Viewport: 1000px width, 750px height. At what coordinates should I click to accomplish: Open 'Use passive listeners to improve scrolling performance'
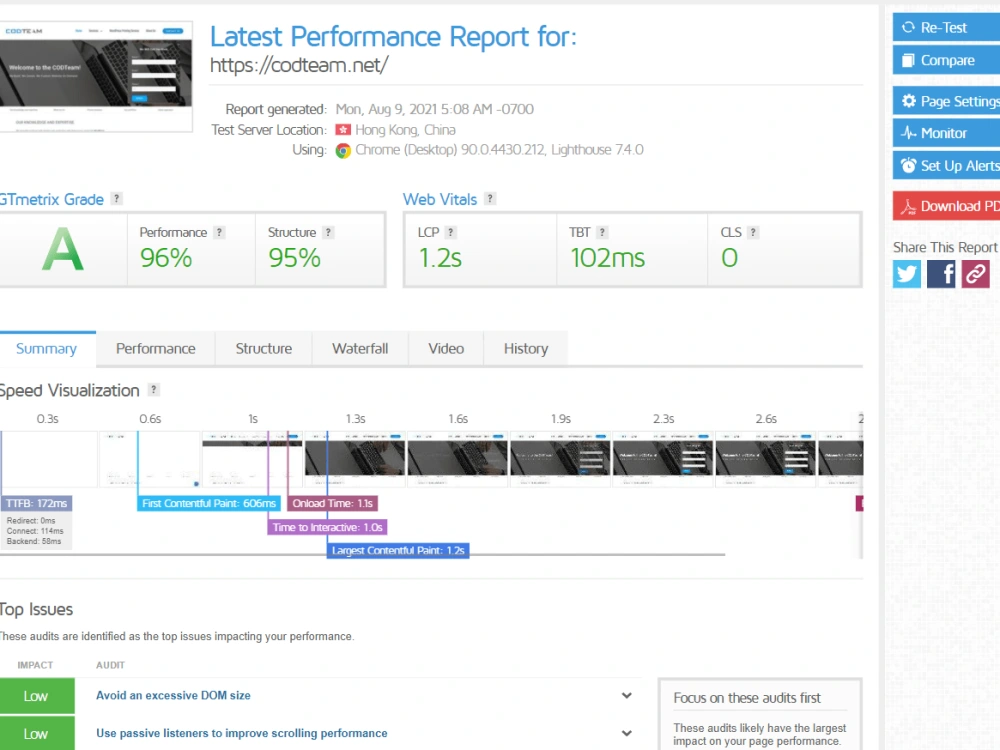(x=242, y=733)
